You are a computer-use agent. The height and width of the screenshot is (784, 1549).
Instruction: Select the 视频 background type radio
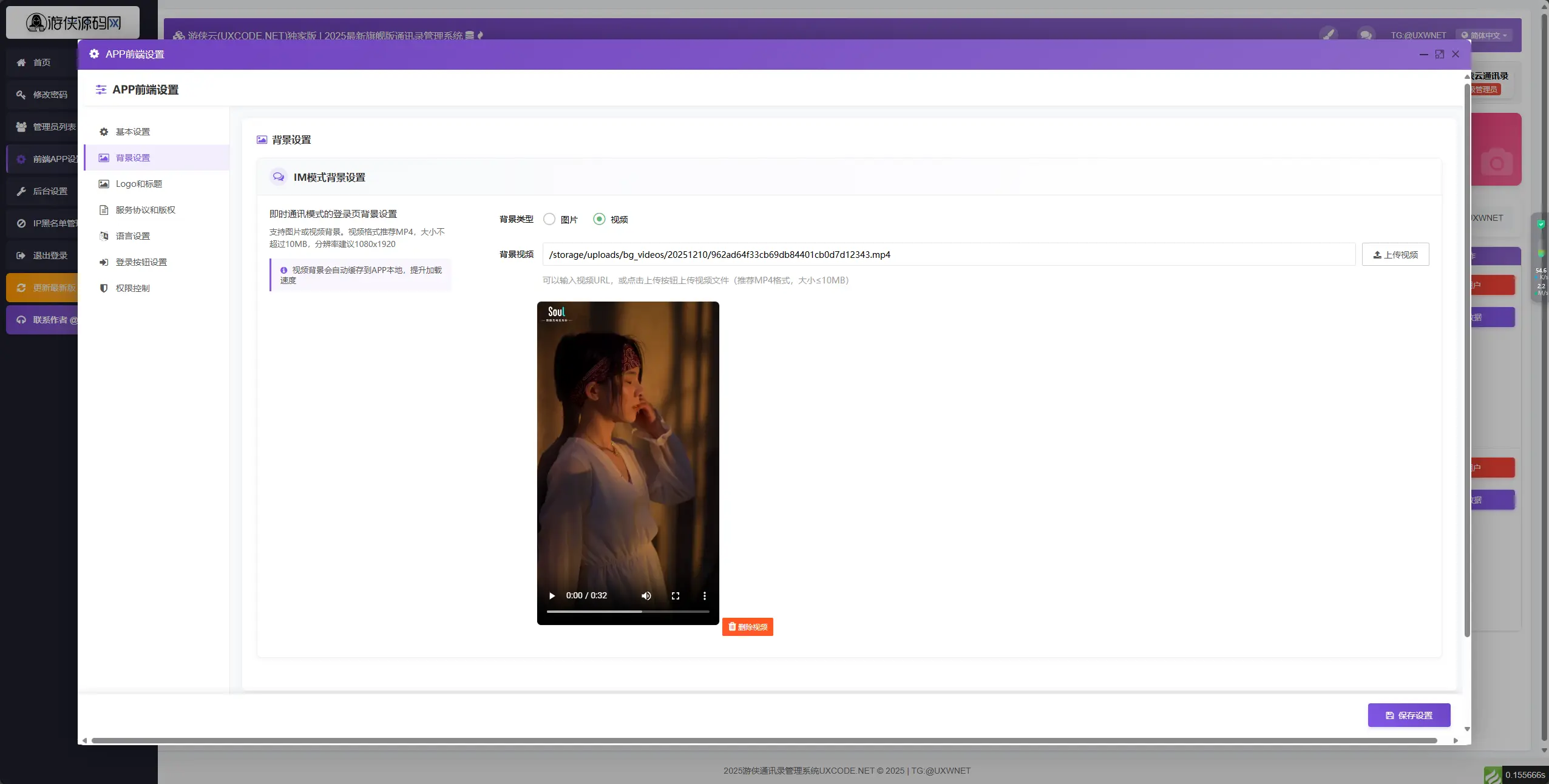click(x=599, y=219)
